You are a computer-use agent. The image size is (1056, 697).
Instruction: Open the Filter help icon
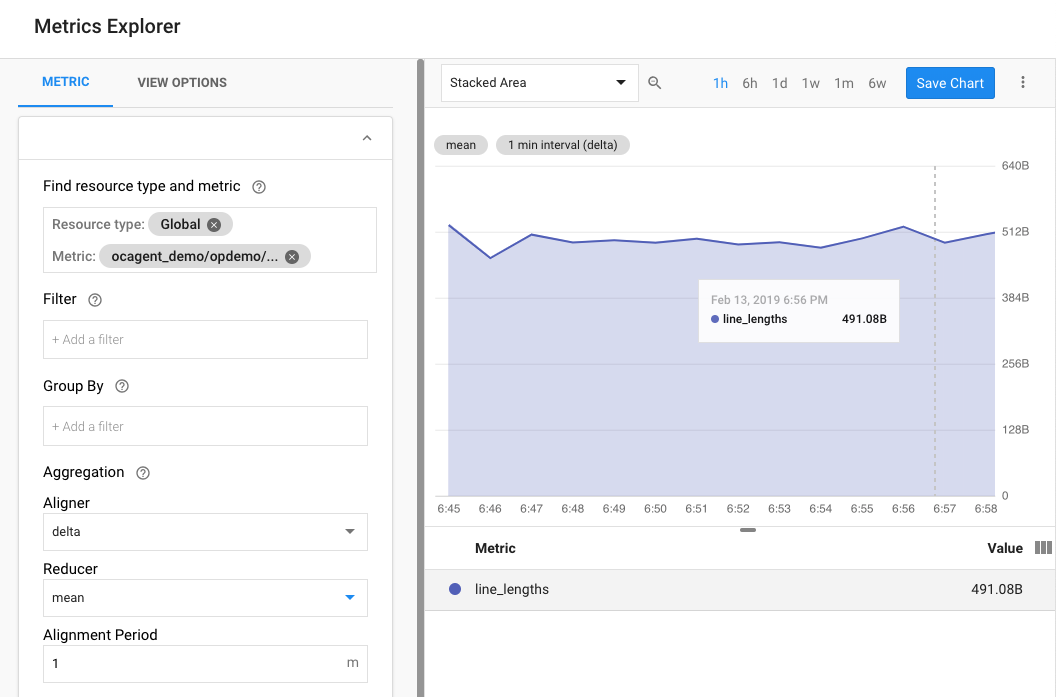pos(95,300)
